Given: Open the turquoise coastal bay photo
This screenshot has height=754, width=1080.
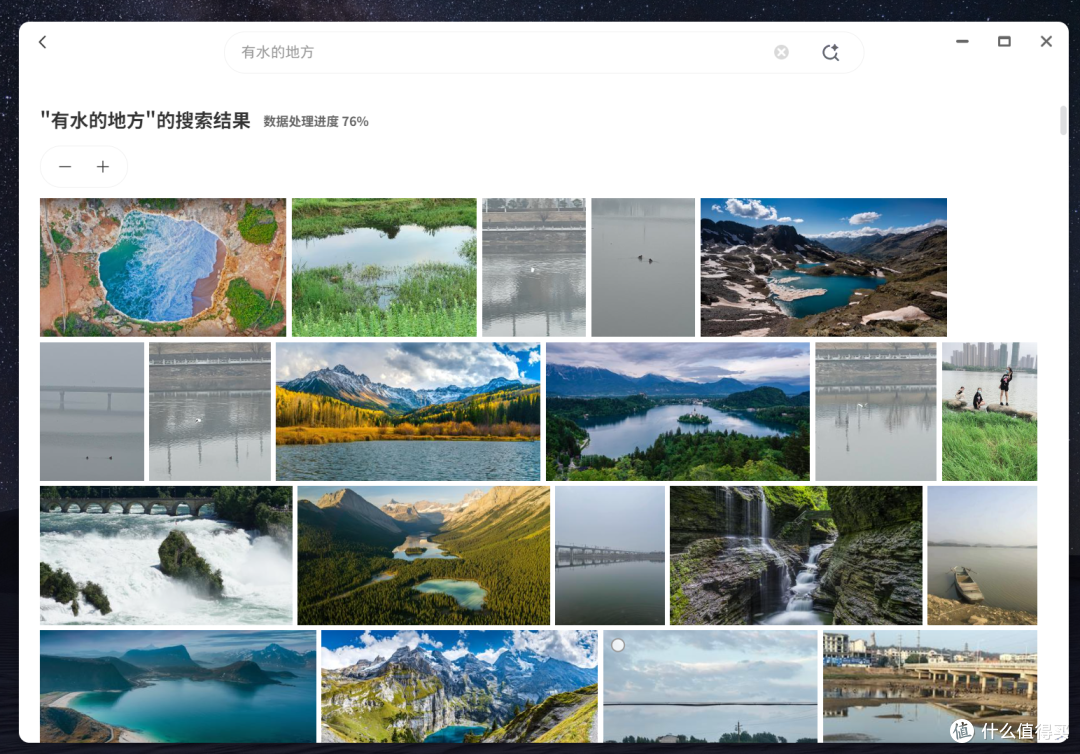Looking at the screenshot, I should tap(178, 686).
